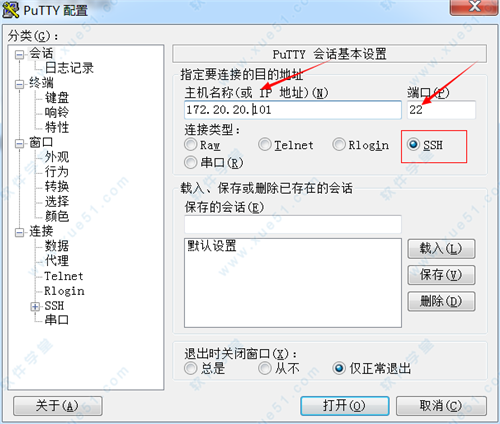Select 串口(R) serial connection type
This screenshot has height=424, width=500.
click(191, 162)
